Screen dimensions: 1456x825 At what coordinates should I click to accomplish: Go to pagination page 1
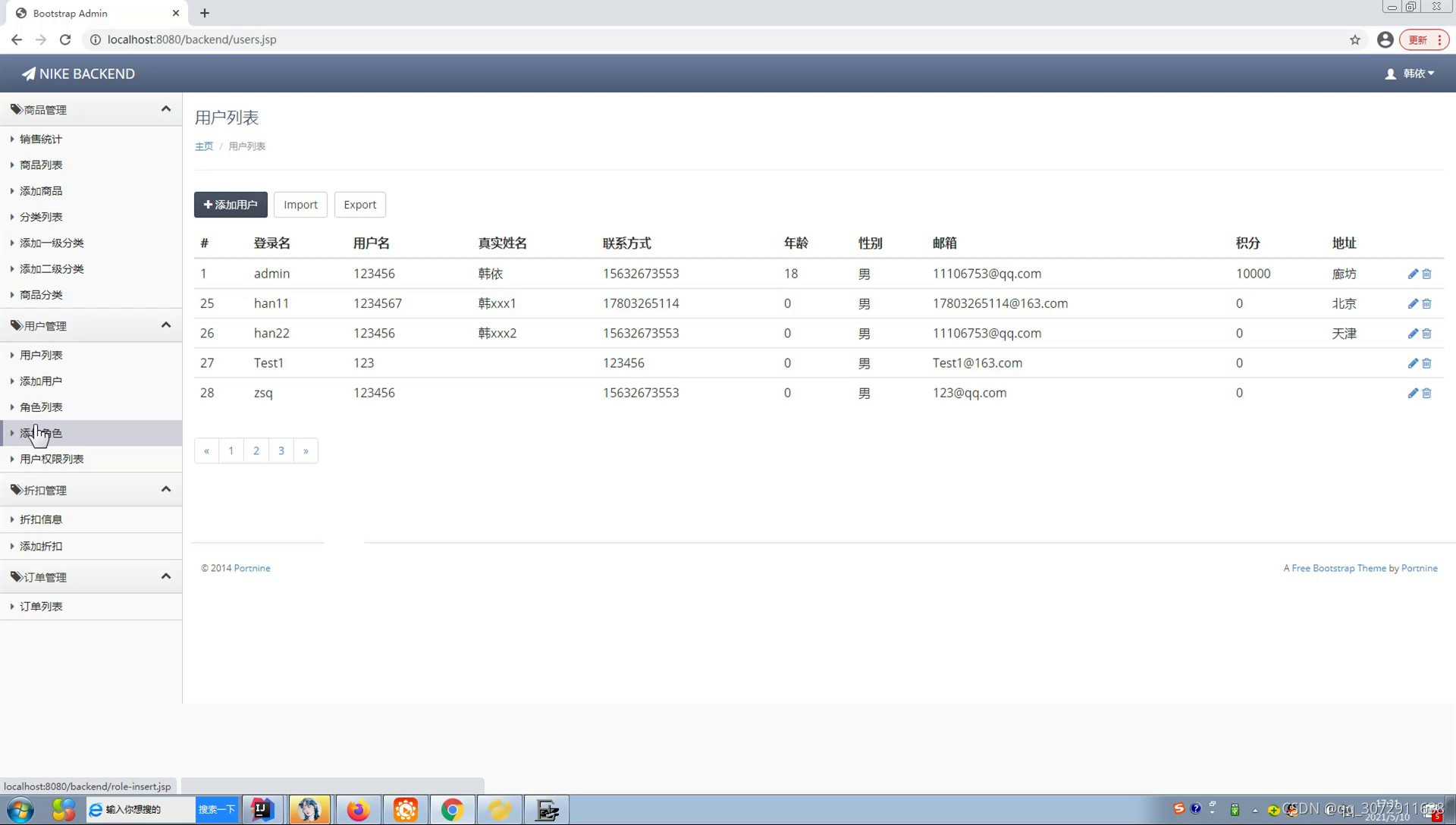pyautogui.click(x=231, y=450)
